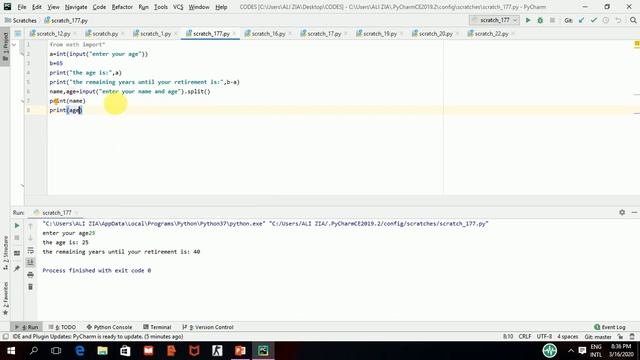Screen dimensions: 640x360
Task: Open the File menu
Action: tap(22, 7)
